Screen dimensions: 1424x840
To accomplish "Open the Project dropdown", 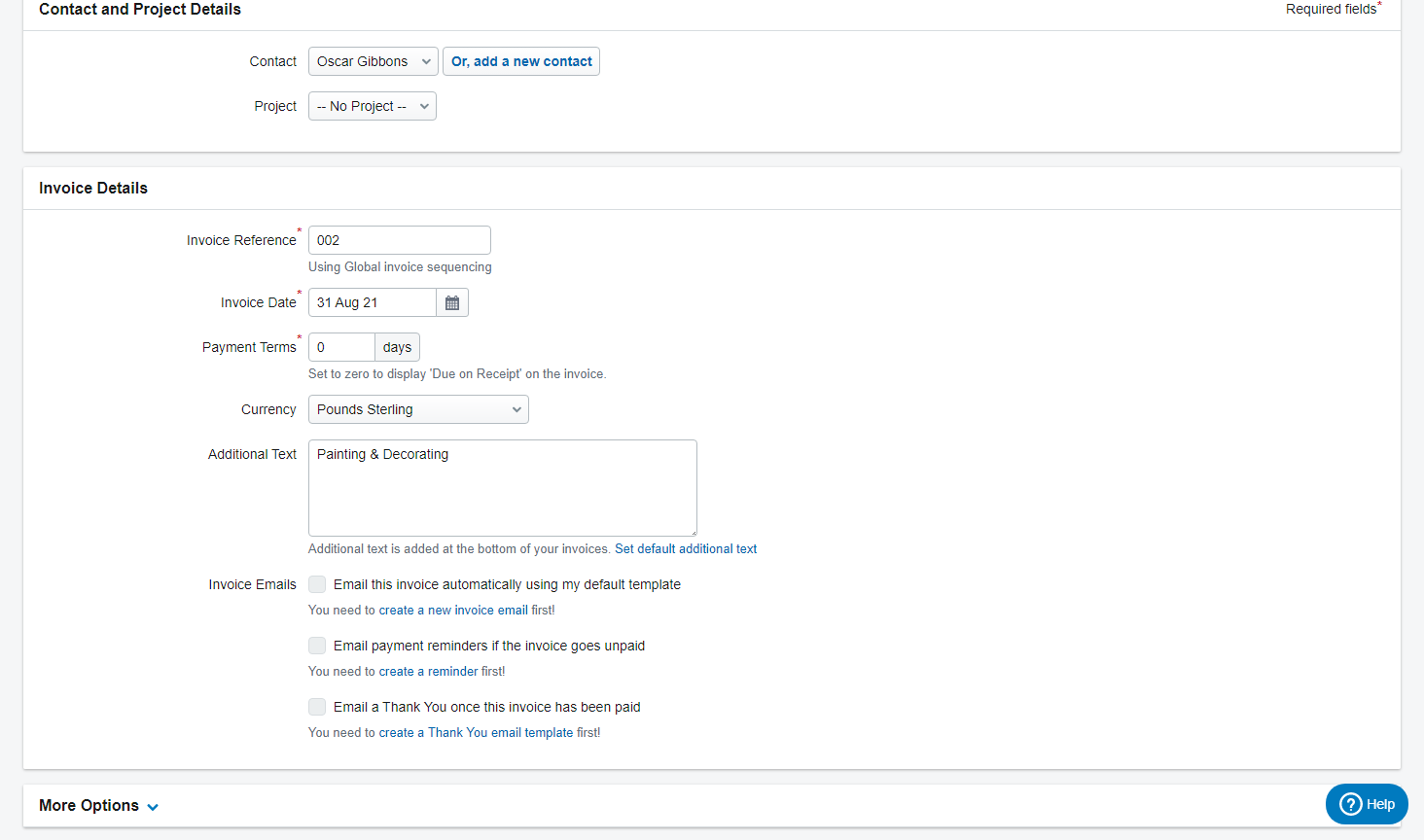I will coord(372,106).
